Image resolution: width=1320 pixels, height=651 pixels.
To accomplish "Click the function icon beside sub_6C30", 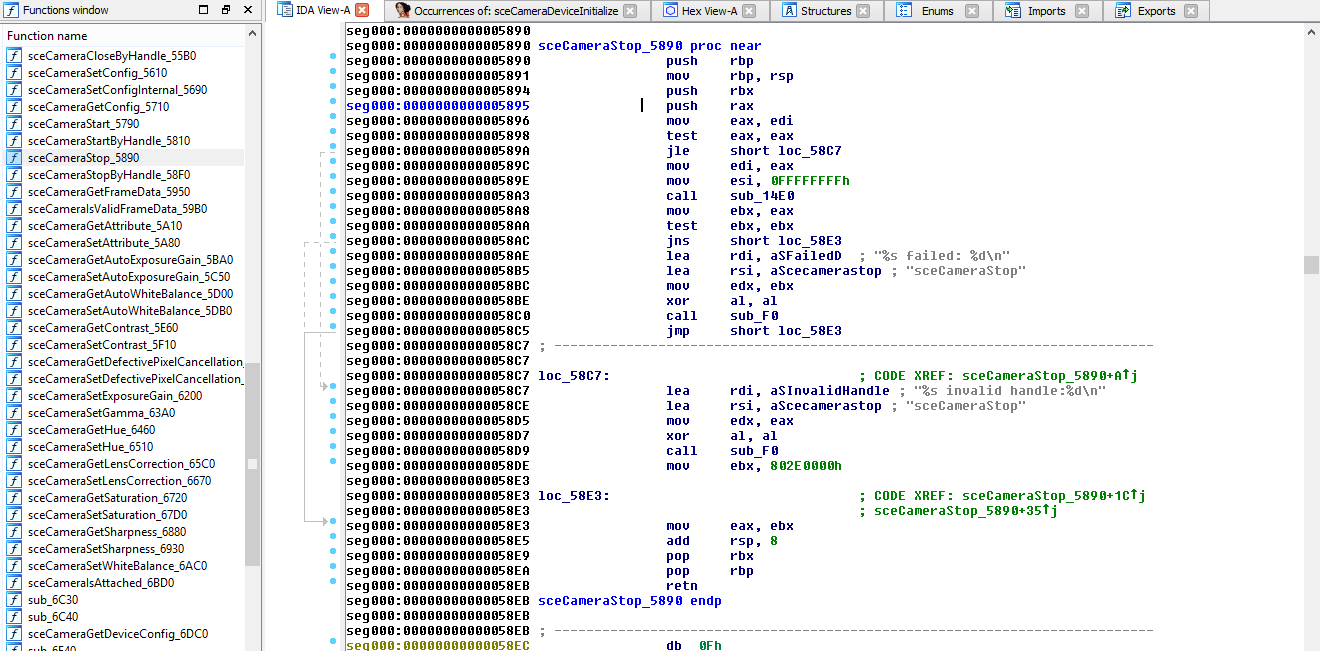I will [x=14, y=600].
